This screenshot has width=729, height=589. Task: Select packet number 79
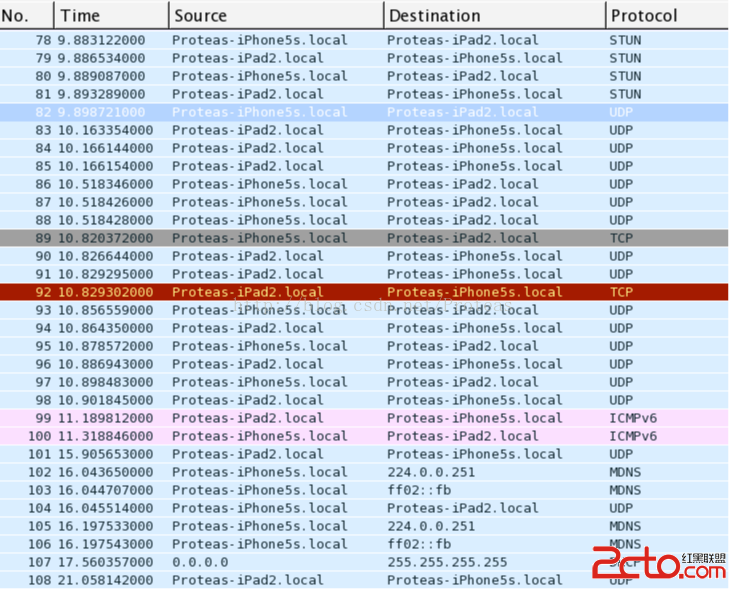tap(364, 58)
